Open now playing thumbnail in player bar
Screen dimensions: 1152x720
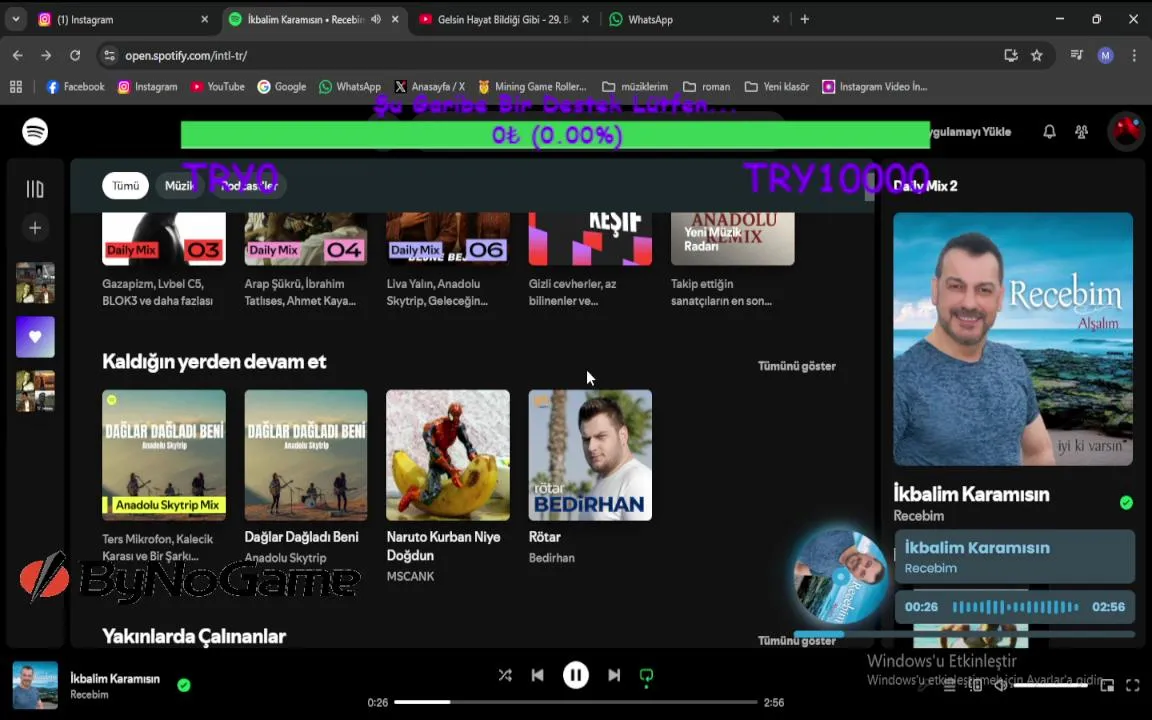pos(35,685)
